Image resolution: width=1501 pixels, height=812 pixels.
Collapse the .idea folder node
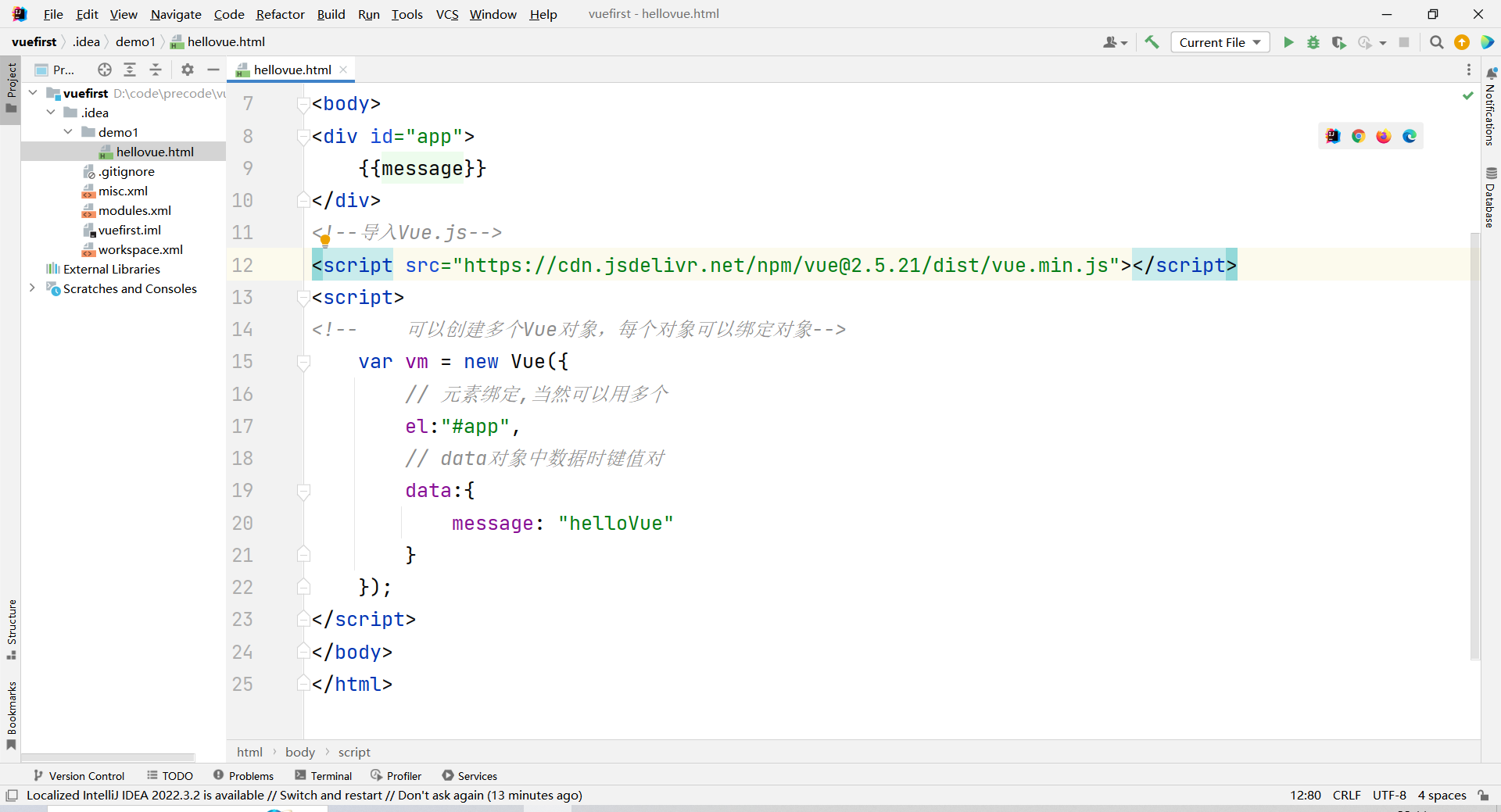pos(51,112)
